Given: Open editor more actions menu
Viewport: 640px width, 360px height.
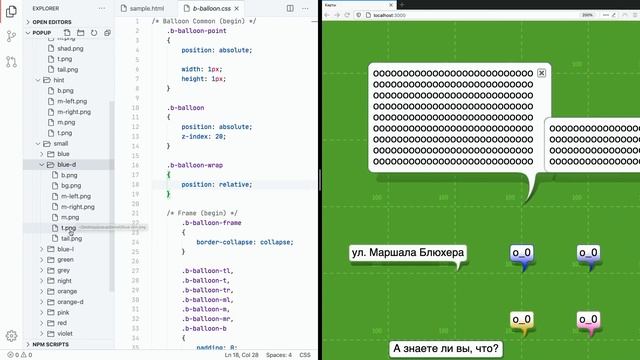Looking at the screenshot, I should (305, 8).
